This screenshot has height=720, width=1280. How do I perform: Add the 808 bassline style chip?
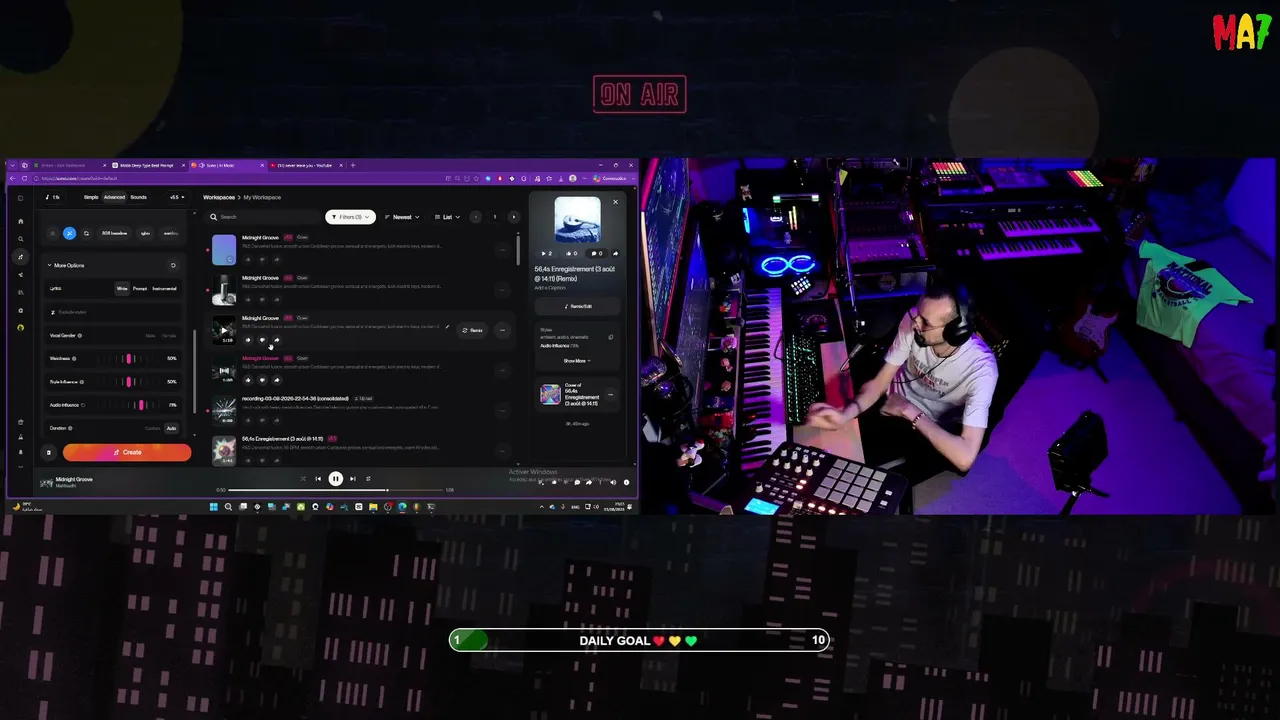coord(114,233)
